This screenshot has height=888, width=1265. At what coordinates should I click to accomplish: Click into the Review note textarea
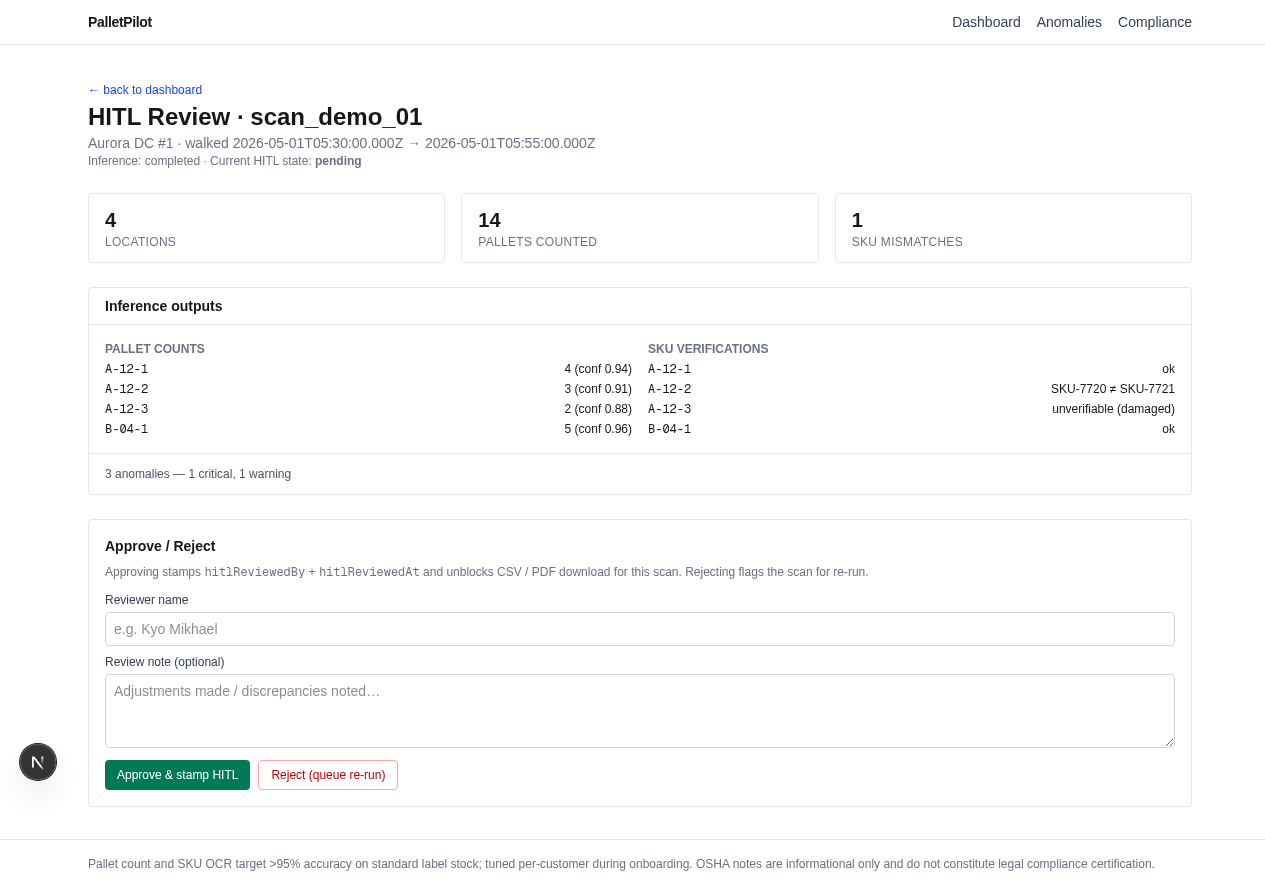point(640,711)
